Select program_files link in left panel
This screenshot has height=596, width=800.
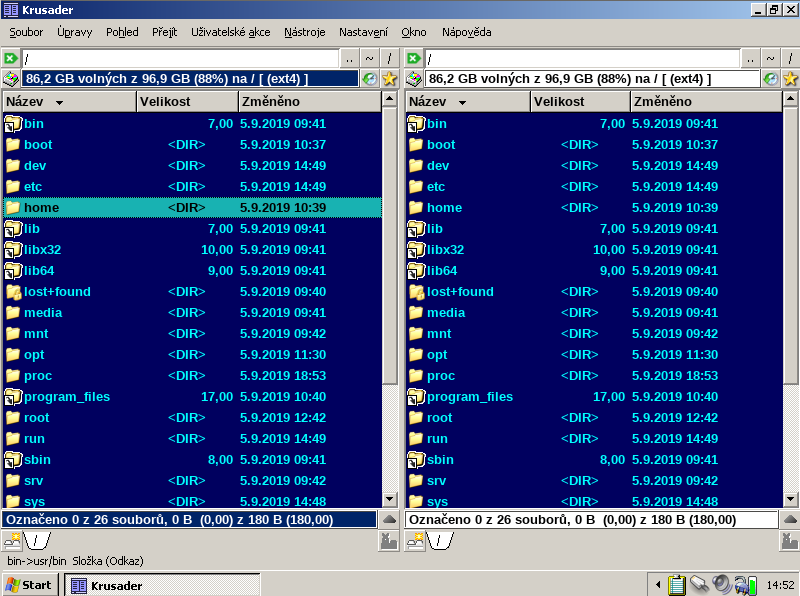pyautogui.click(x=192, y=396)
